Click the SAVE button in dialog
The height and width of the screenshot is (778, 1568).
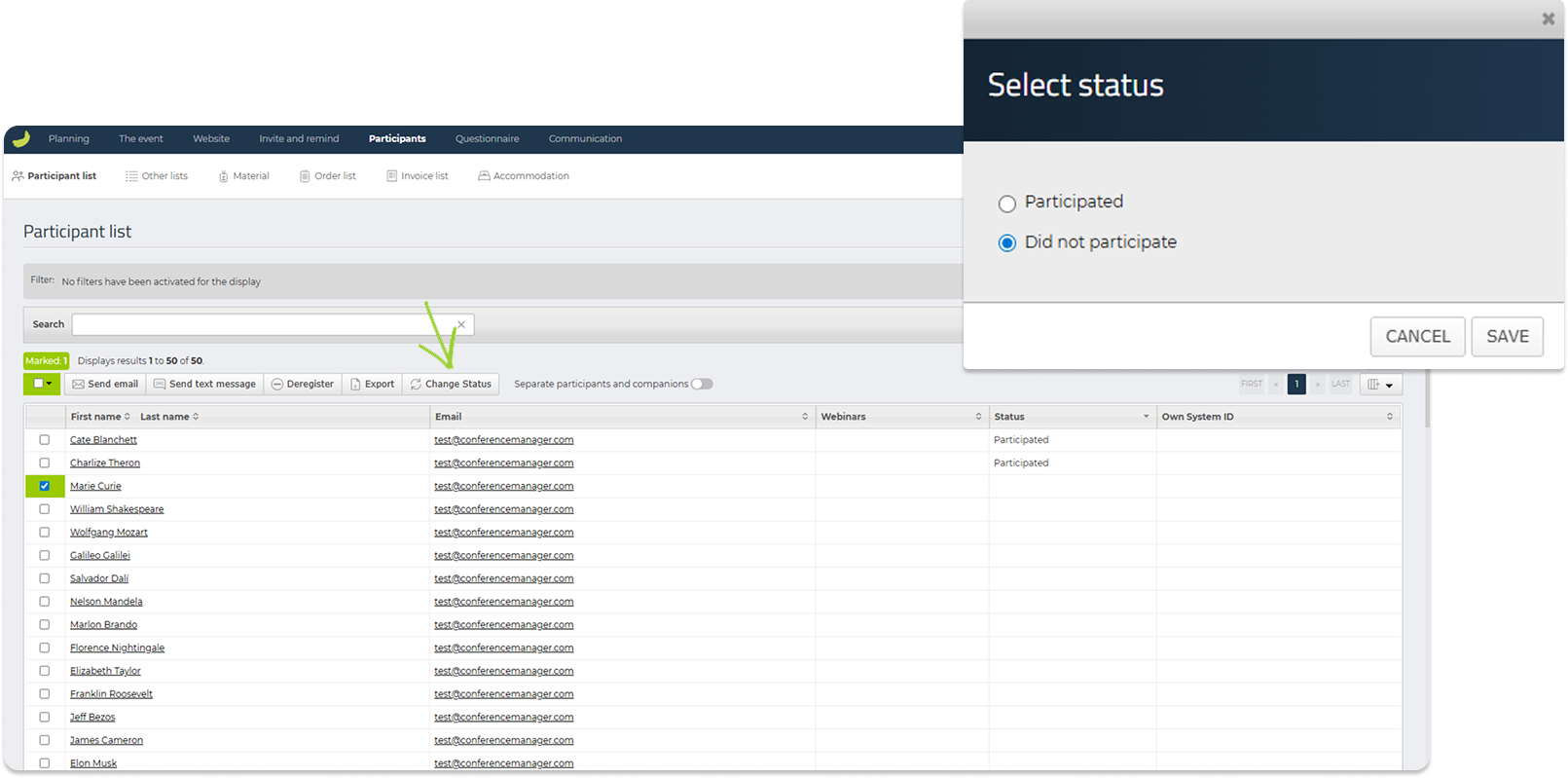[x=1508, y=337]
